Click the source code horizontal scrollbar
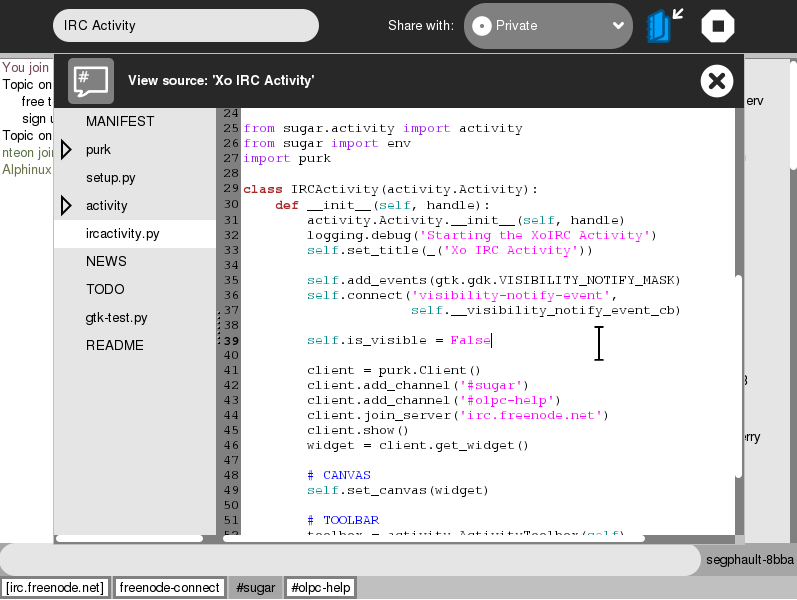The width and height of the screenshot is (797, 600). tap(434, 538)
